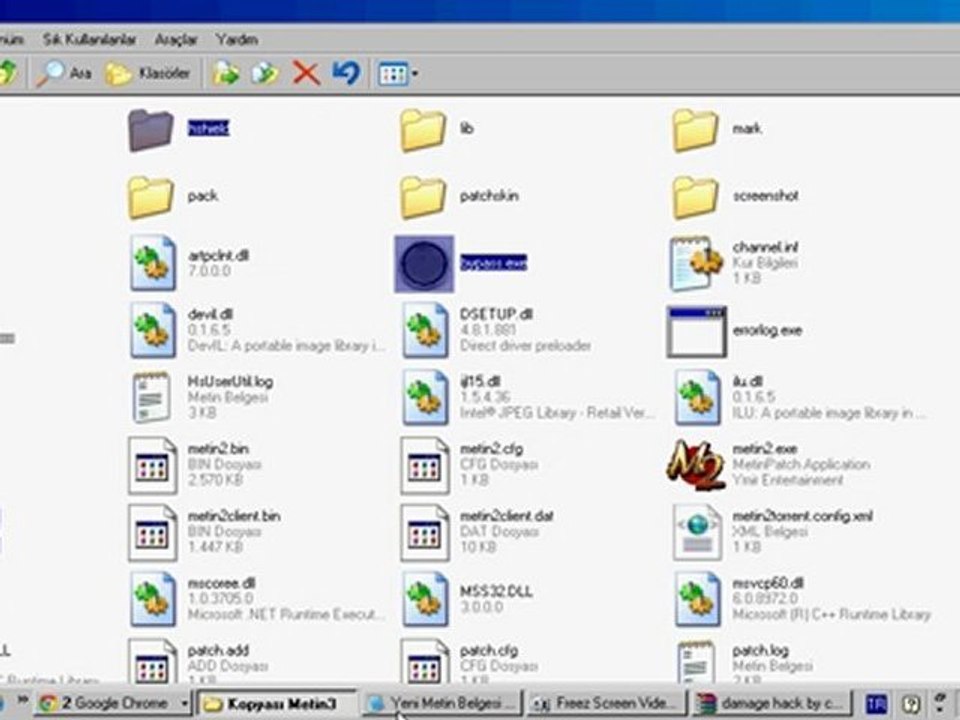The image size is (960, 720).
Task: Select the metin2client.dat file icon
Action: [425, 533]
